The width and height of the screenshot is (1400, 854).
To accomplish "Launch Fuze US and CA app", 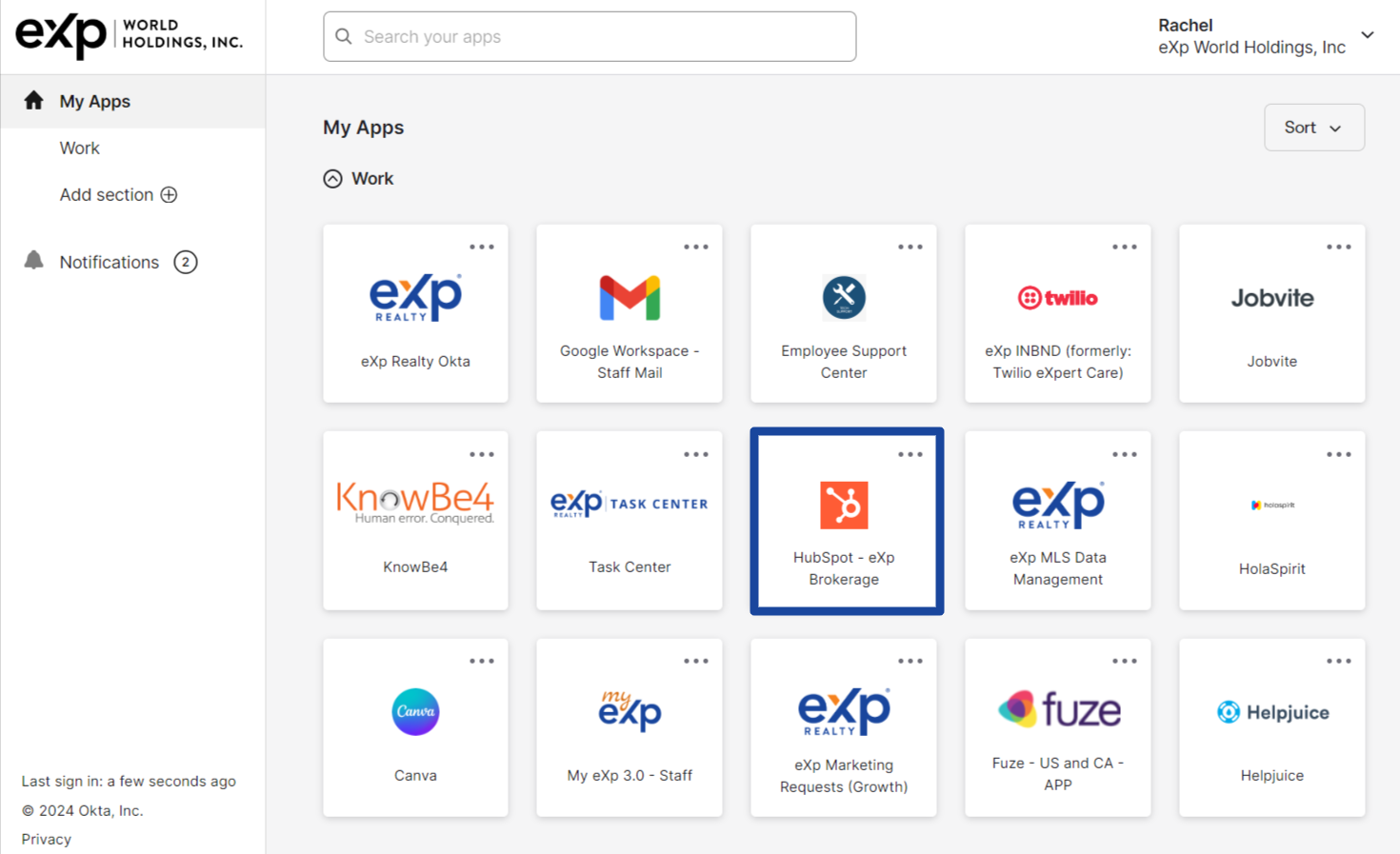I will click(x=1058, y=727).
